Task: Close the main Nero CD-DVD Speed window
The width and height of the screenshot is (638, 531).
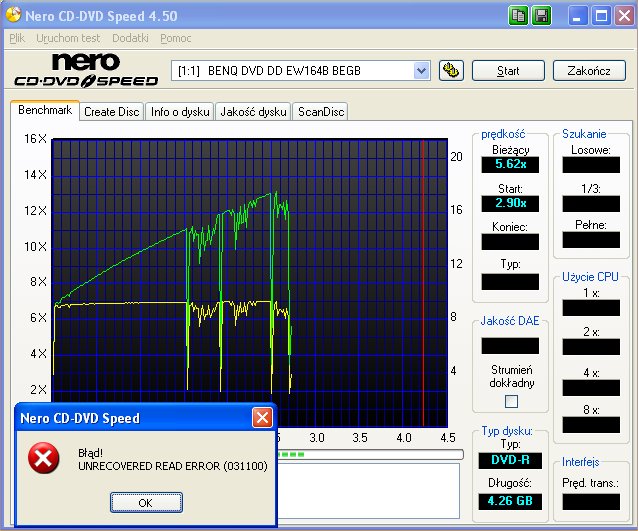Action: [624, 16]
